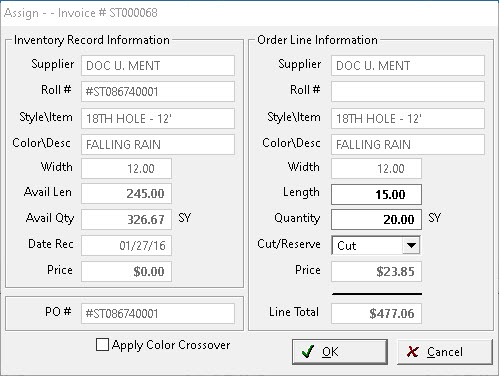Click the PO # label
Screen dimensions: 499x376
click(x=58, y=312)
